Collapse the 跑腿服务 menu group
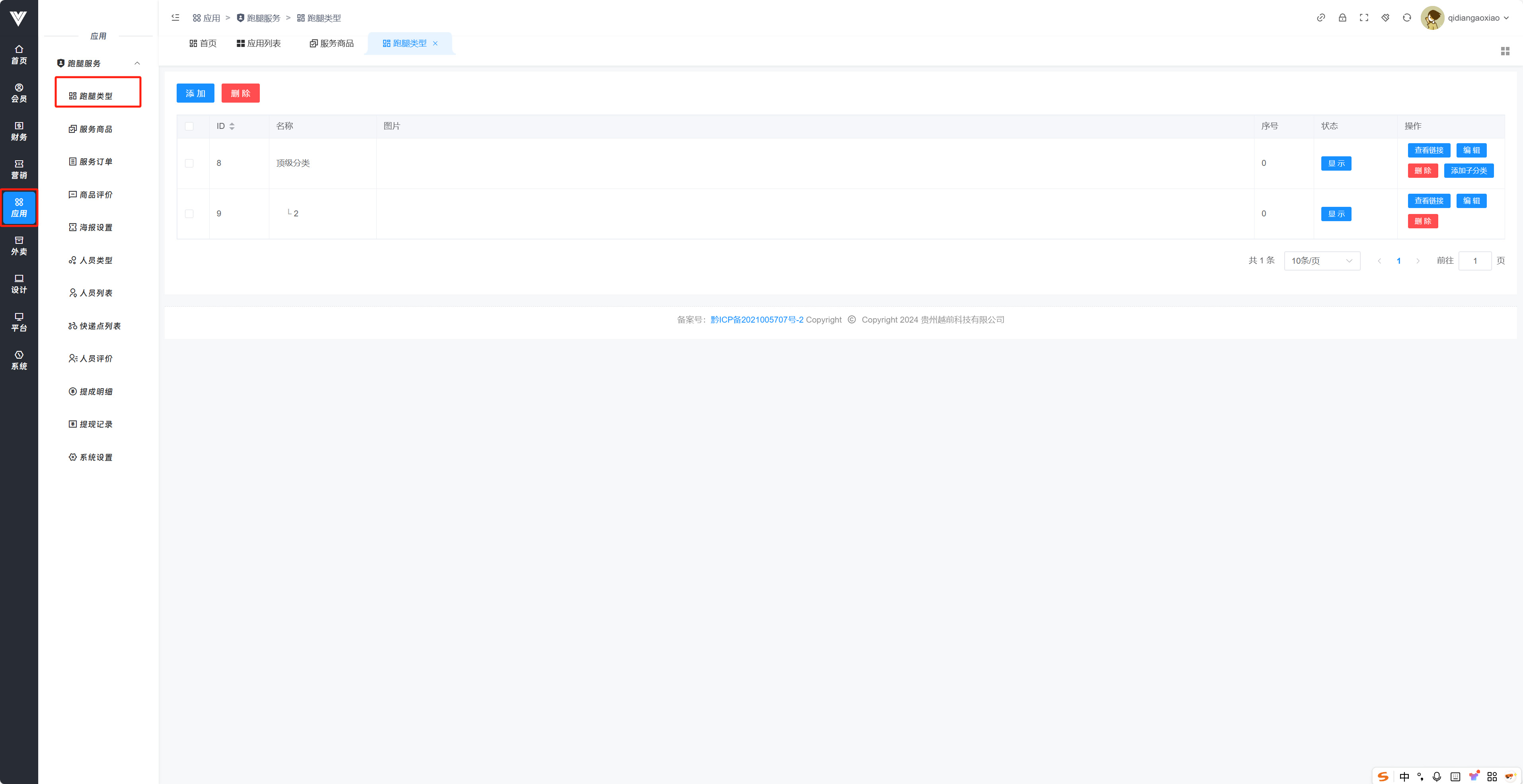The height and width of the screenshot is (784, 1523). 137,63
